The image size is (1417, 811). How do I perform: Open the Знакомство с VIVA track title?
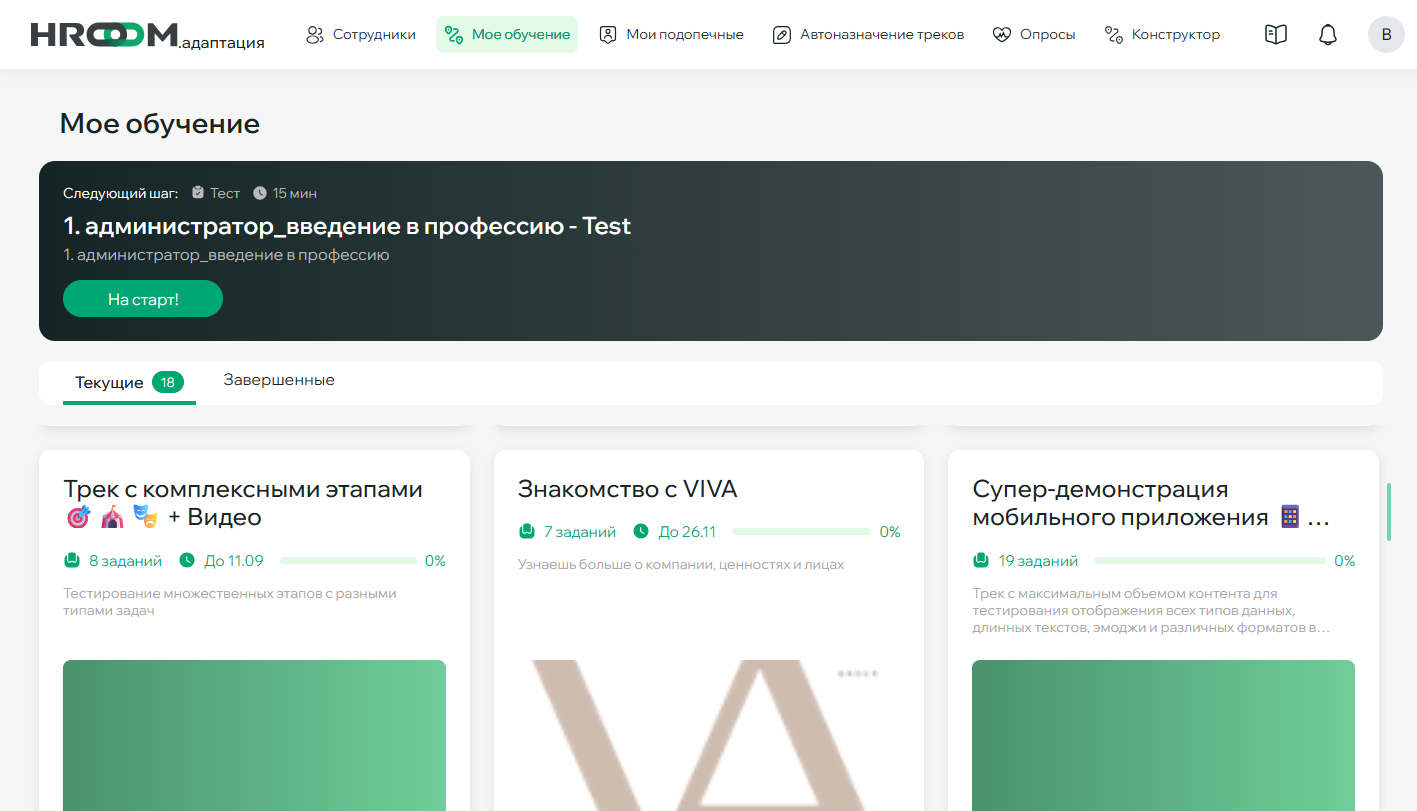pos(627,489)
